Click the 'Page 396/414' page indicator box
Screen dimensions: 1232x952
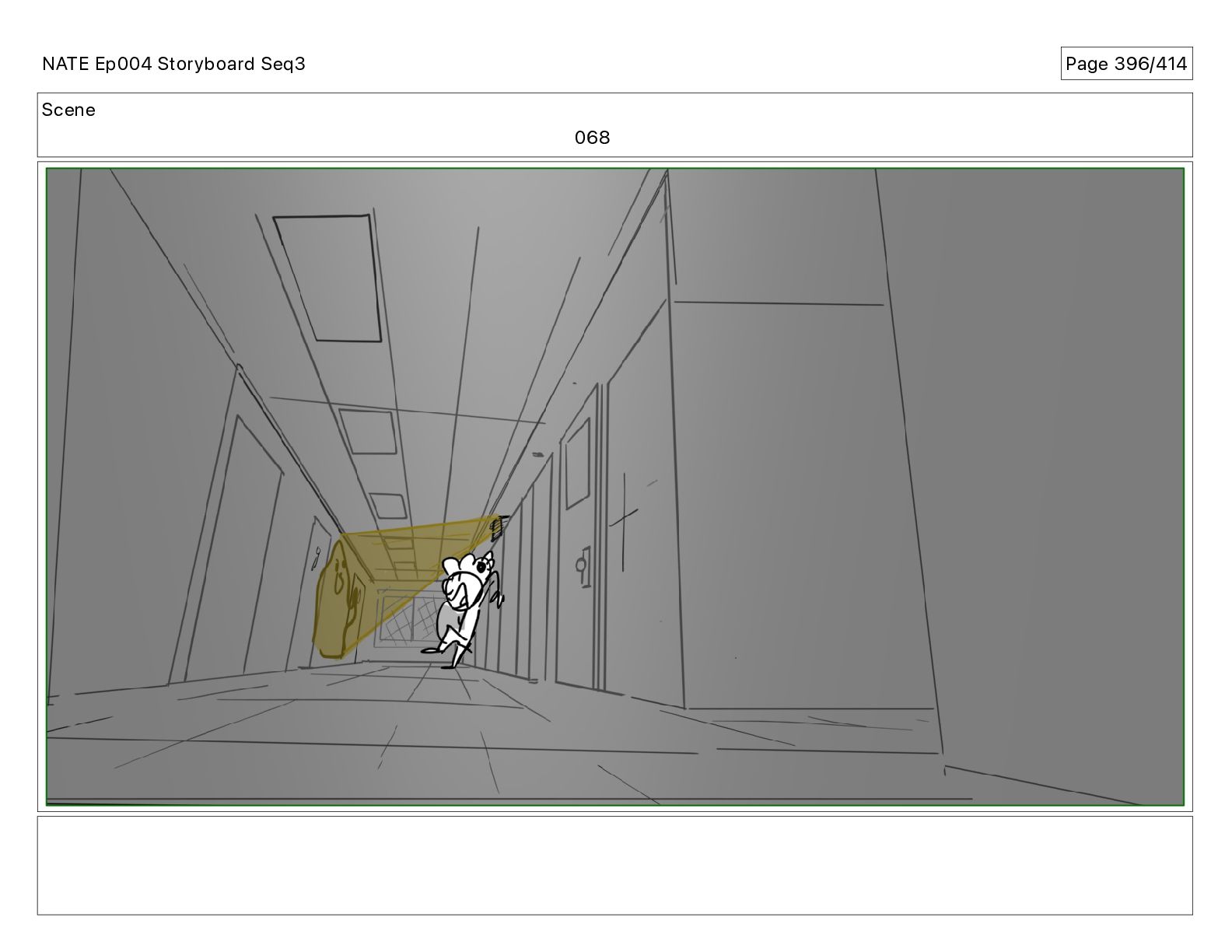[x=1126, y=64]
